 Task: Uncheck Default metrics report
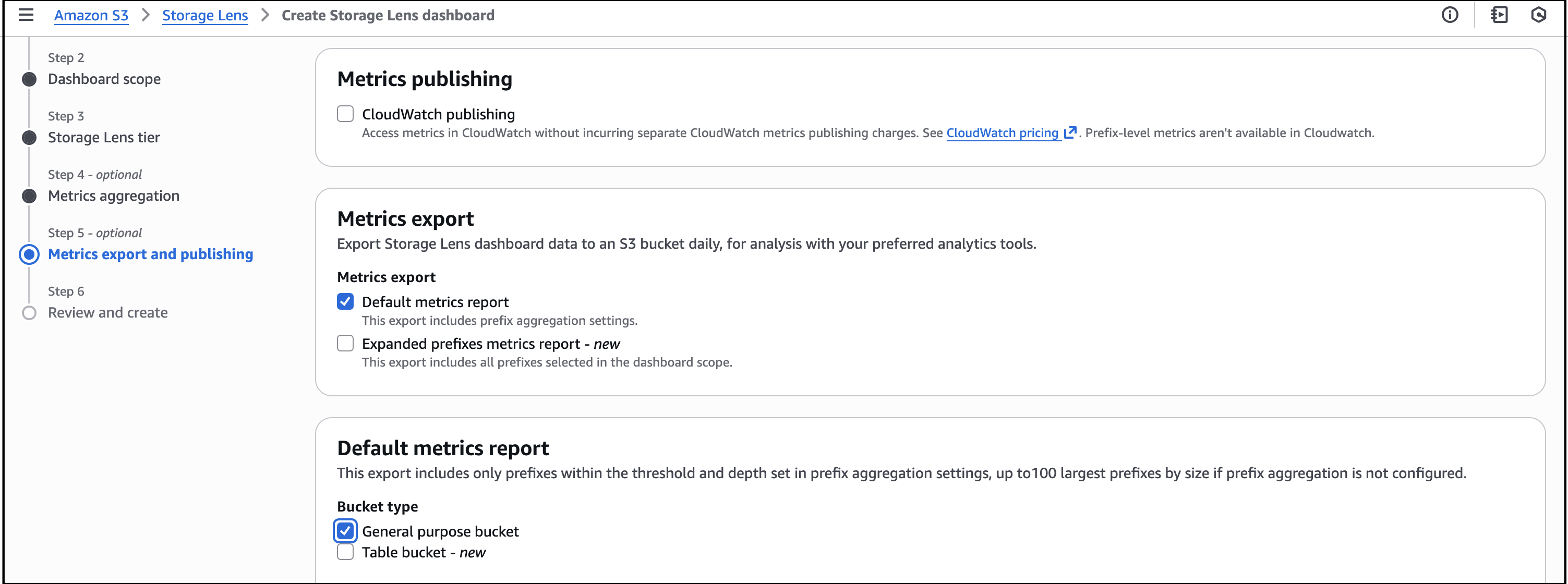(x=345, y=302)
